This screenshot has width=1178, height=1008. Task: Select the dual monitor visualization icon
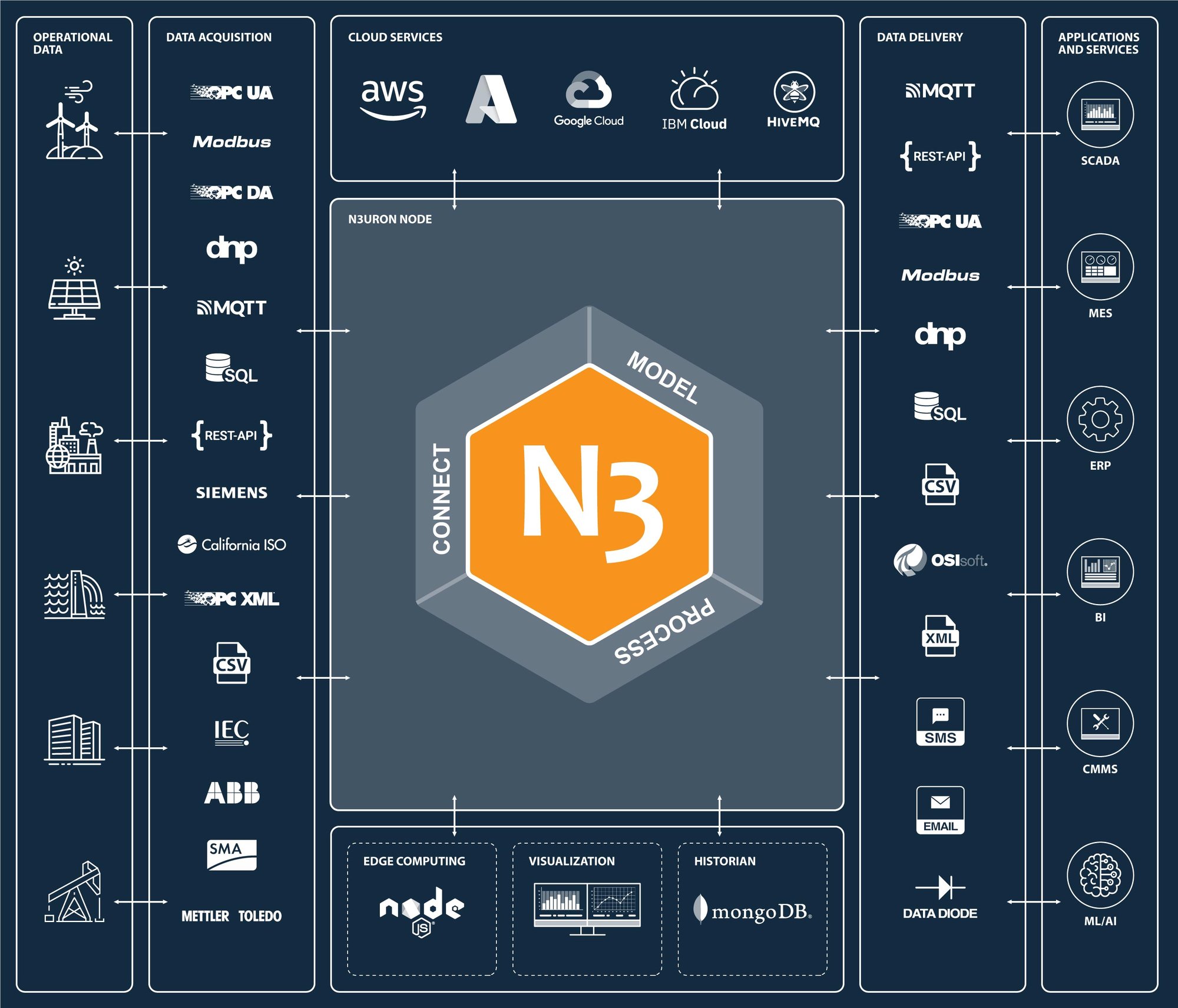(587, 909)
